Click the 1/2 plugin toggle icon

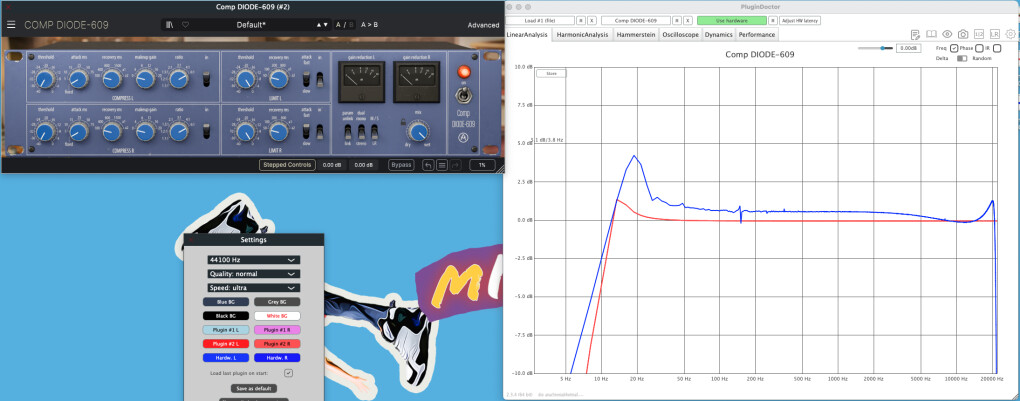coord(979,34)
